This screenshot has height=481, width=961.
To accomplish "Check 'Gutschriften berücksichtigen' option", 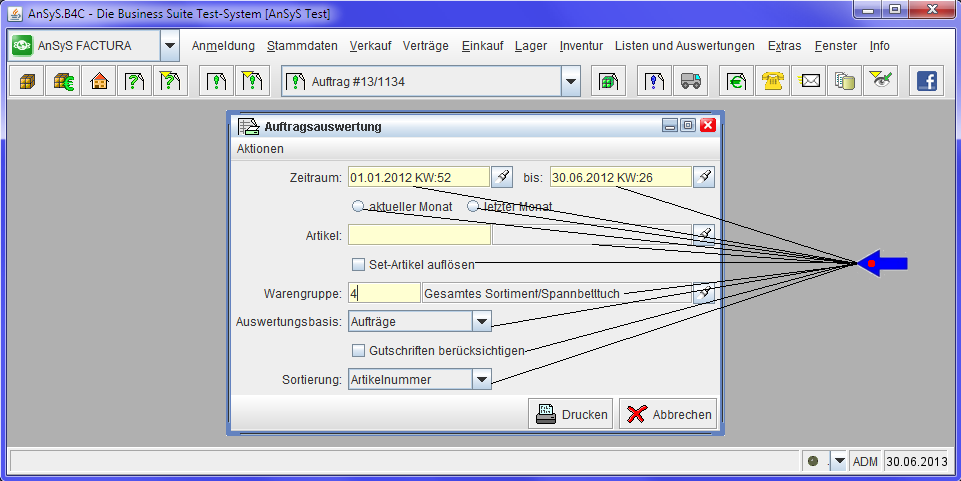I will (359, 350).
